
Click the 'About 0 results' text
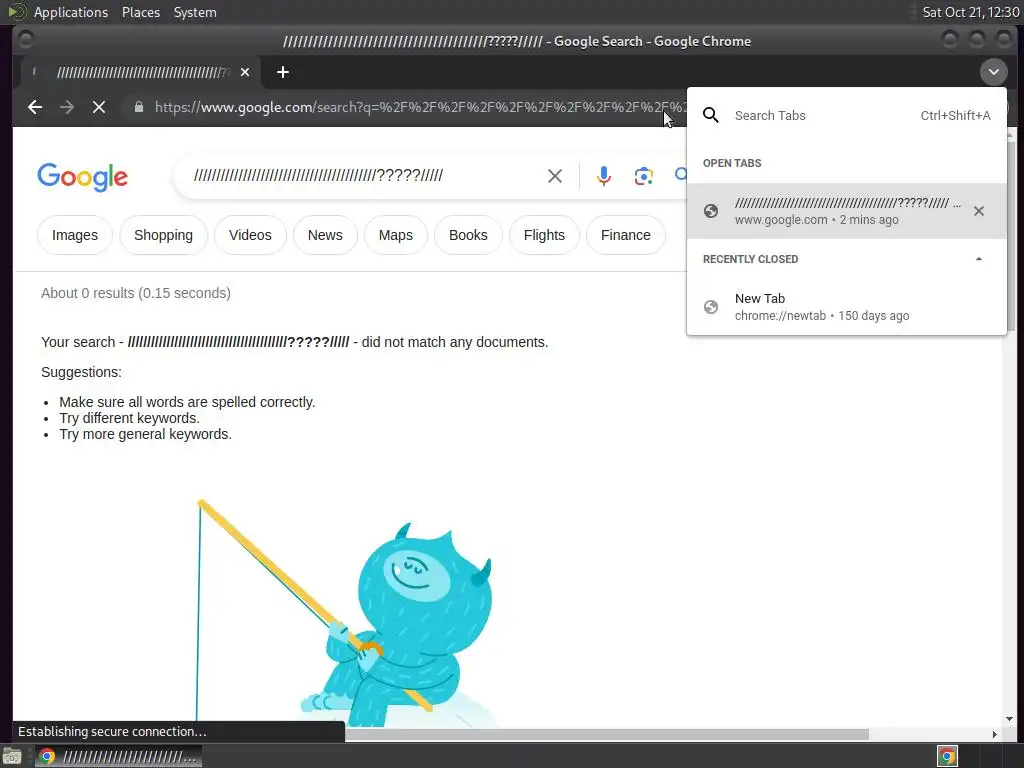(136, 293)
